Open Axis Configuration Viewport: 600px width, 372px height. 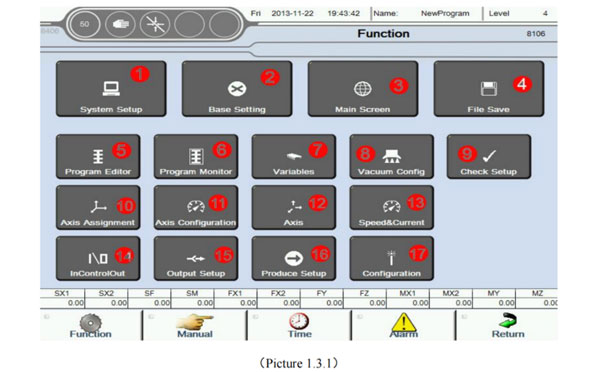pos(196,207)
